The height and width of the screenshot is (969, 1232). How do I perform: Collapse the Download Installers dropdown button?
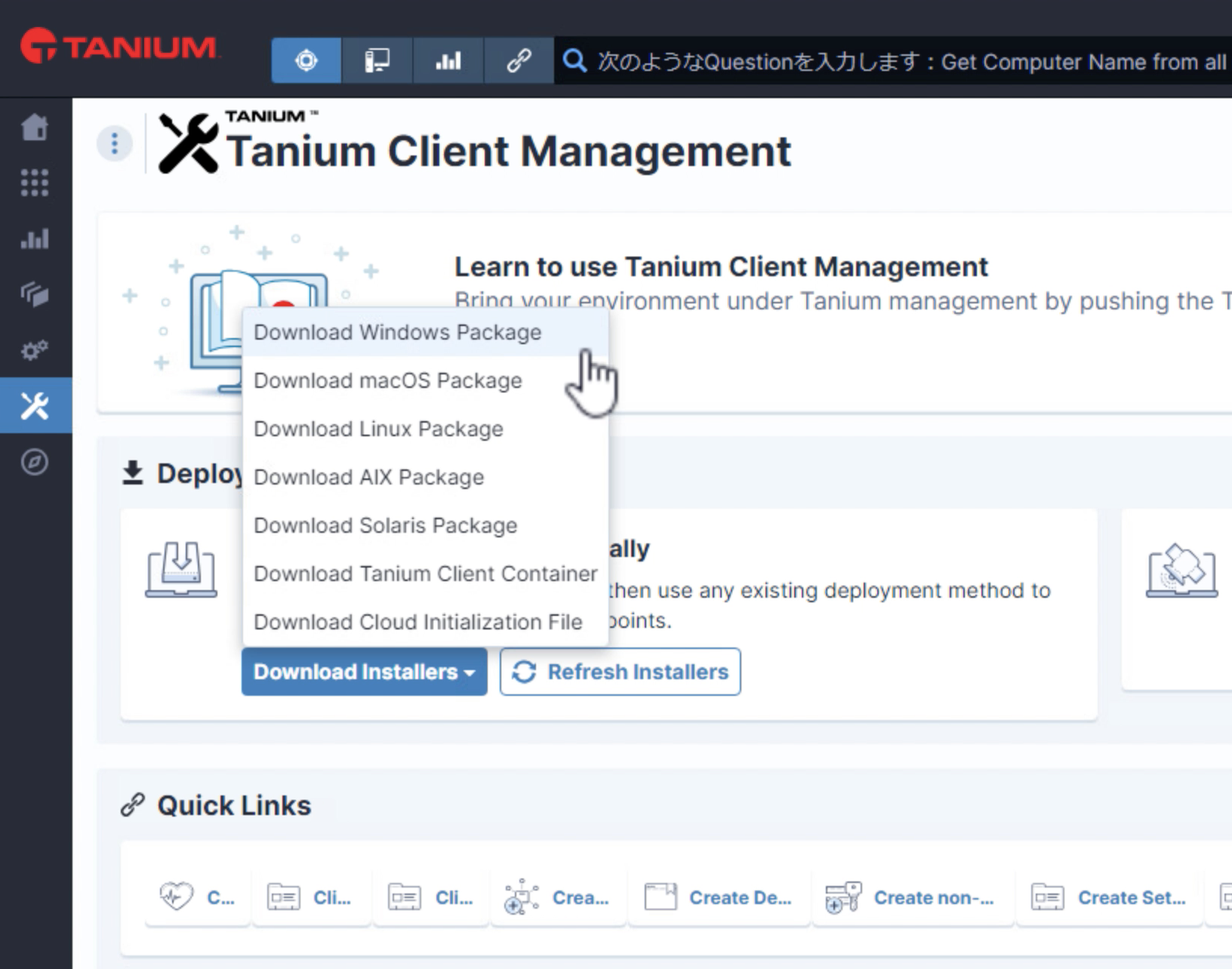pos(365,672)
